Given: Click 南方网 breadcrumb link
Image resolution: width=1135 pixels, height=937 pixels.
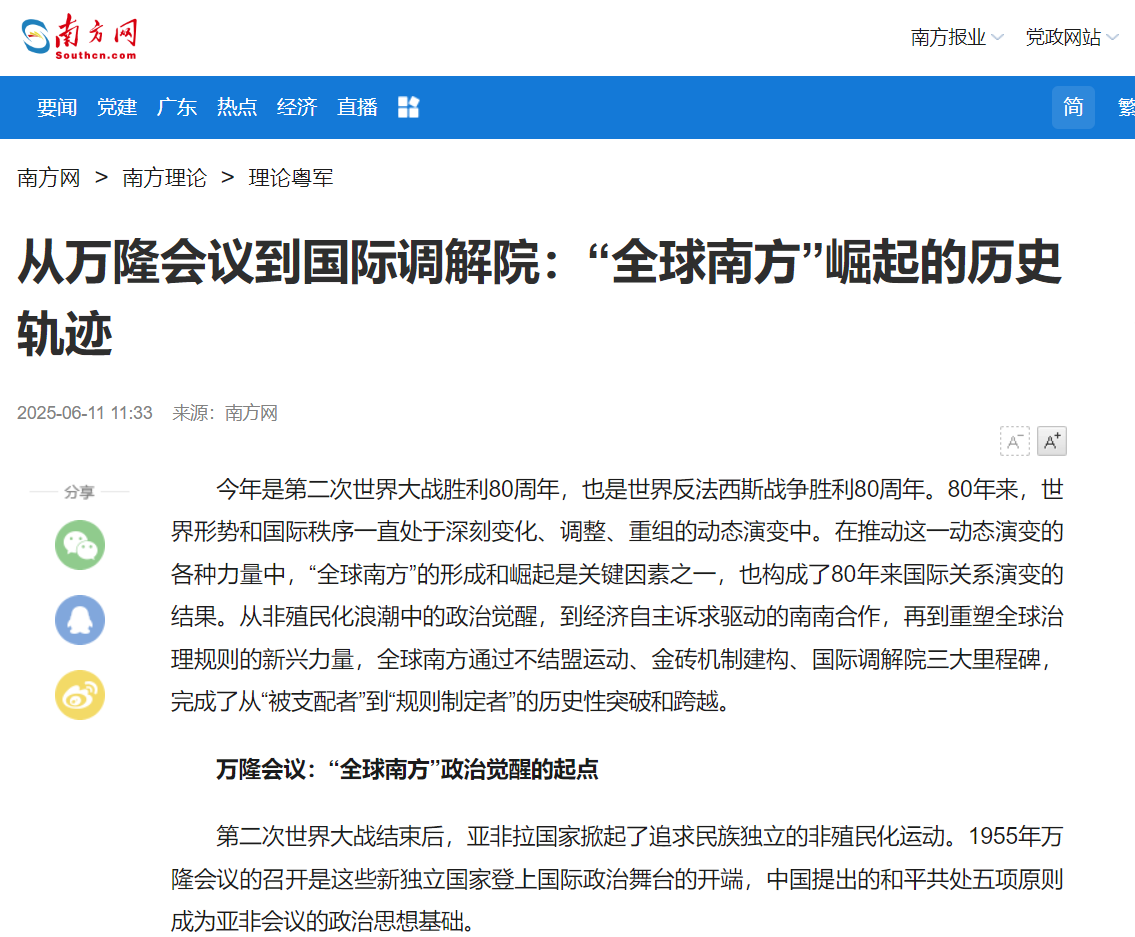Looking at the screenshot, I should 48,178.
